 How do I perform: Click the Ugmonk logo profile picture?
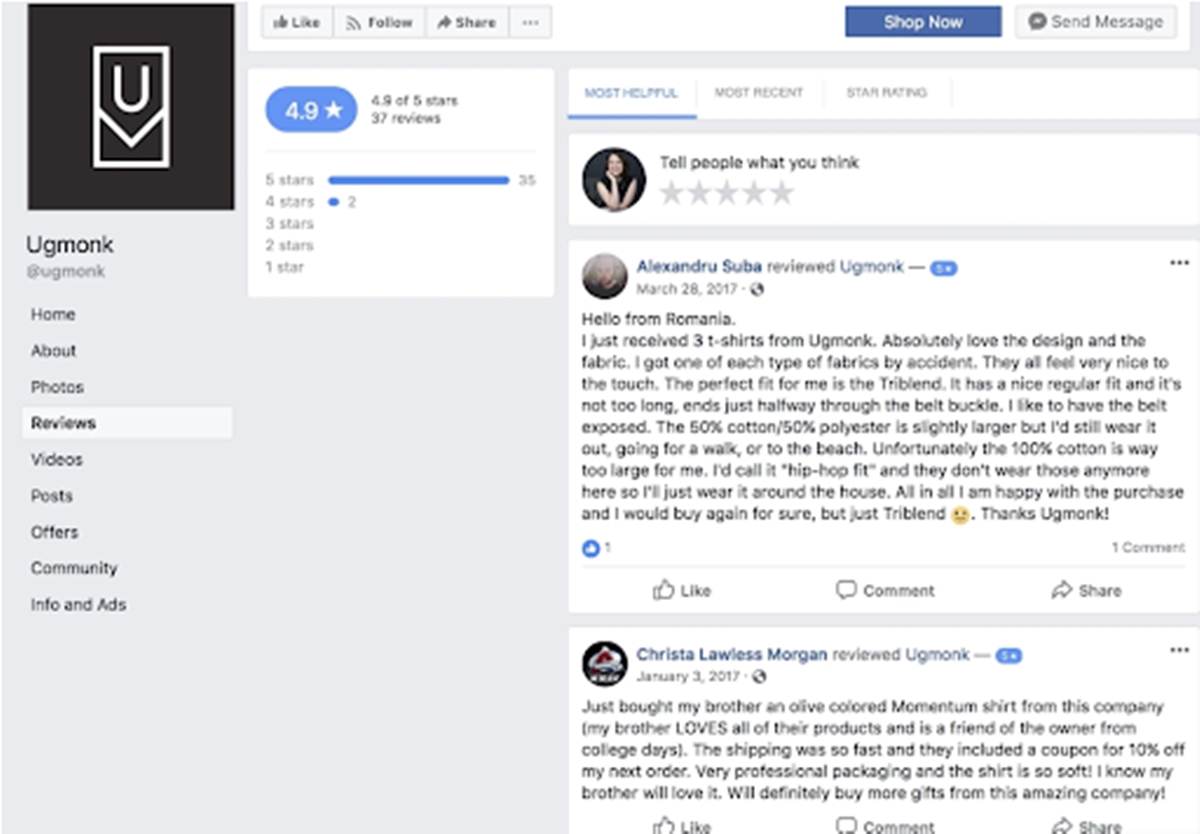(131, 106)
